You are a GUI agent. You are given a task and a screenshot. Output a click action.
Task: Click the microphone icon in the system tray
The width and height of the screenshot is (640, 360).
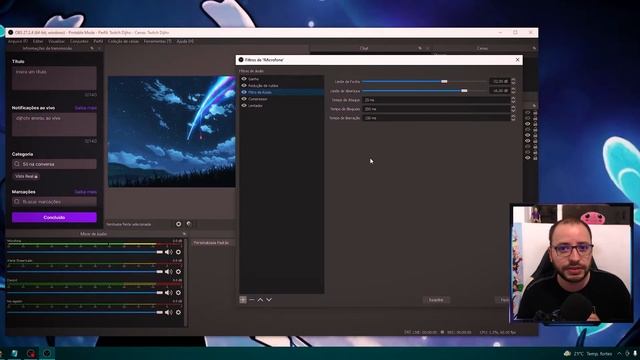point(635,353)
